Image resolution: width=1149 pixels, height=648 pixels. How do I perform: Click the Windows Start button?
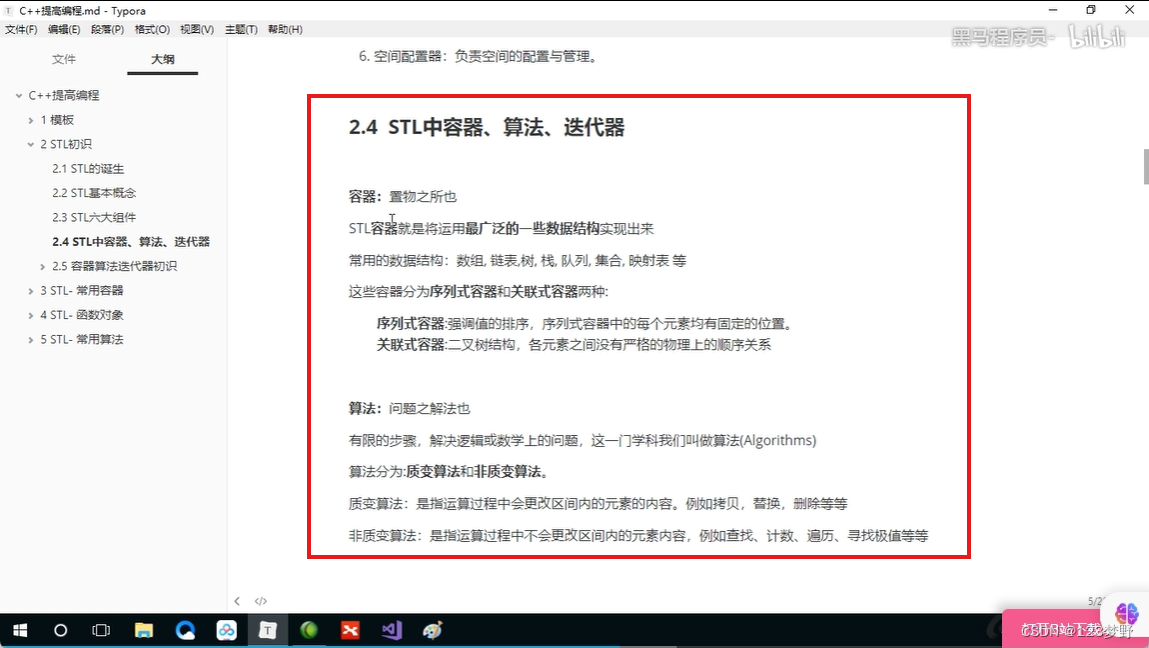(19, 630)
